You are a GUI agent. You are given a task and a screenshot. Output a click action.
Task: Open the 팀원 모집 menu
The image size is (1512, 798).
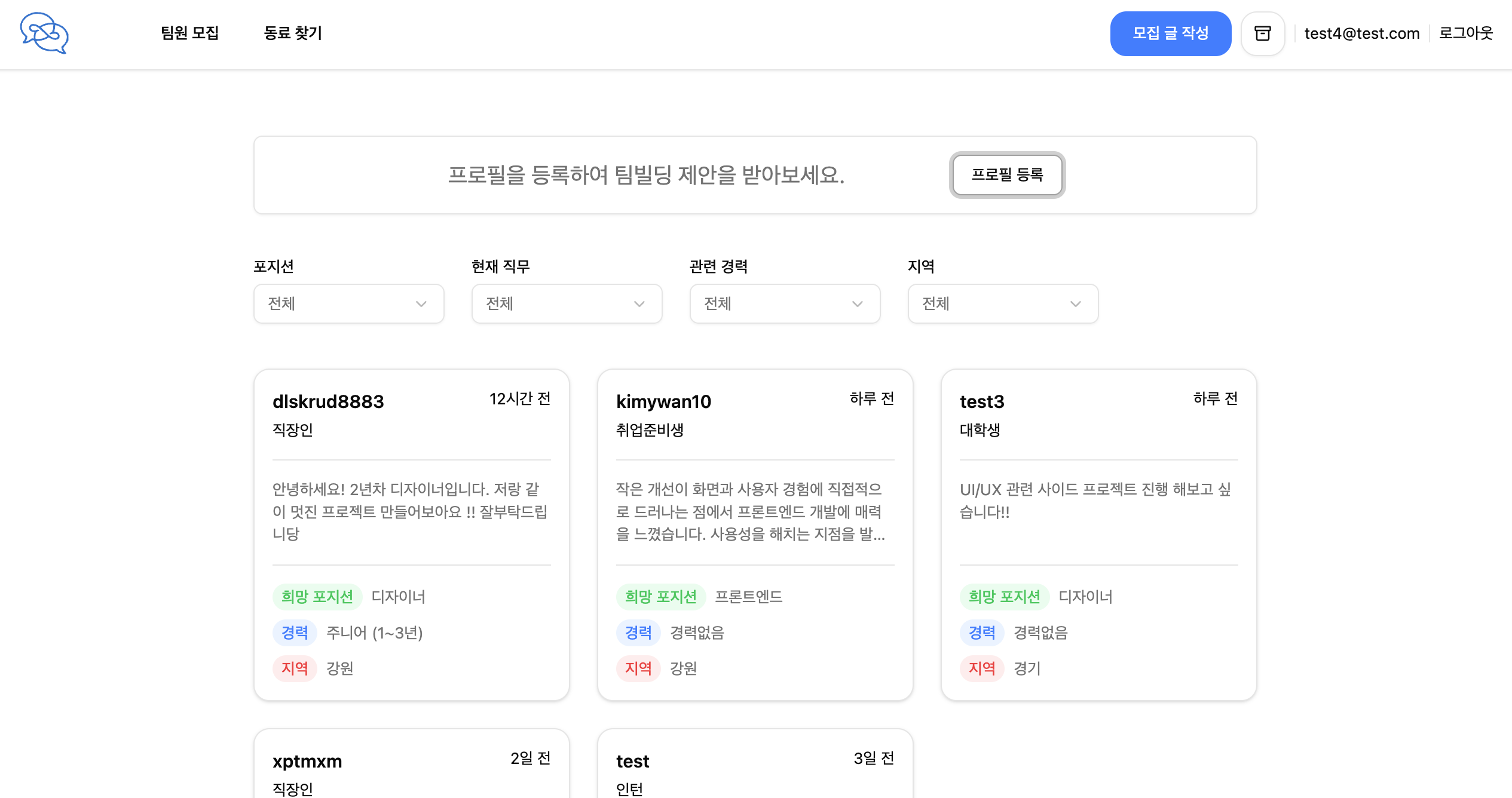(189, 33)
